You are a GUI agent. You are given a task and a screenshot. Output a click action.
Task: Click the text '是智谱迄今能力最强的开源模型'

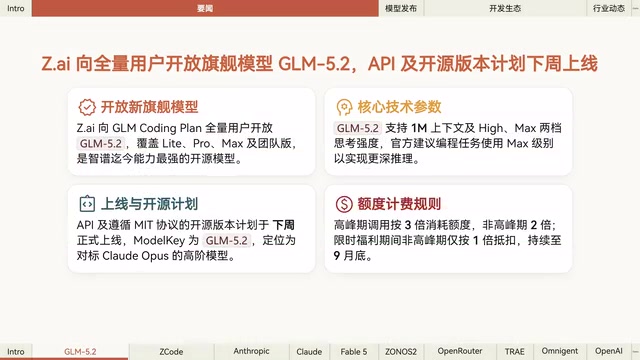coord(156,159)
